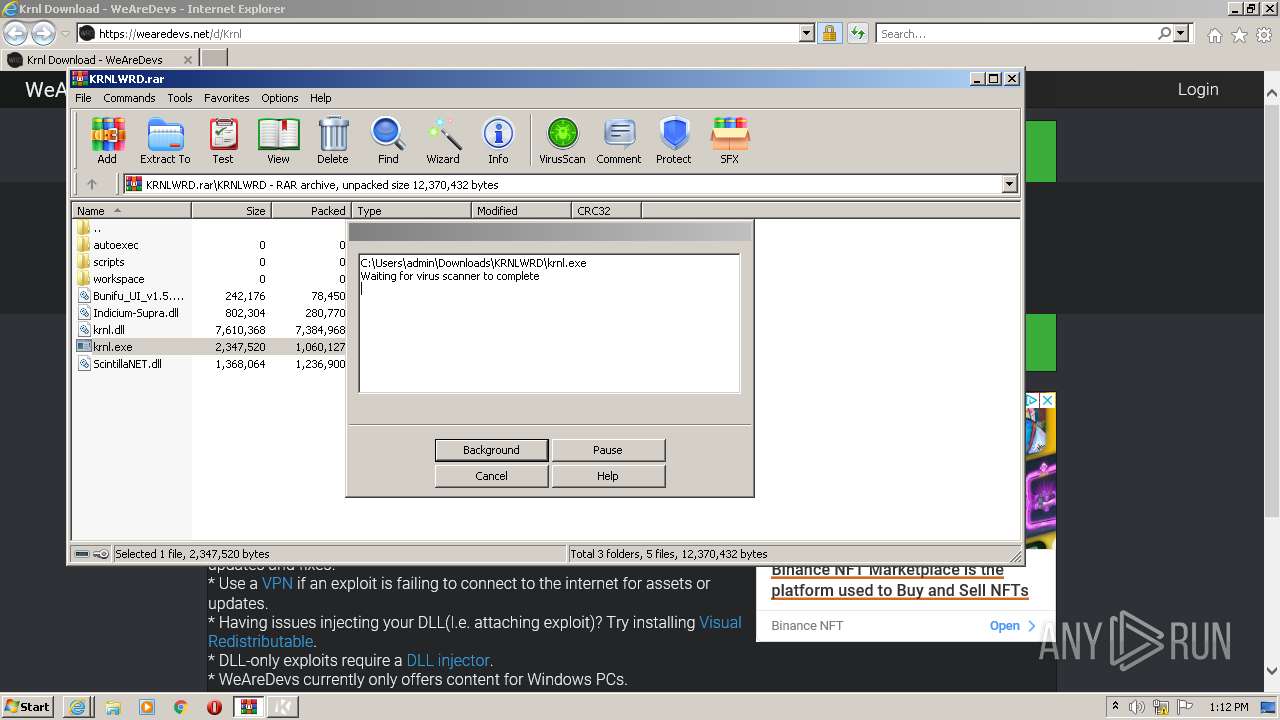Click the refresh page icon

click(857, 33)
